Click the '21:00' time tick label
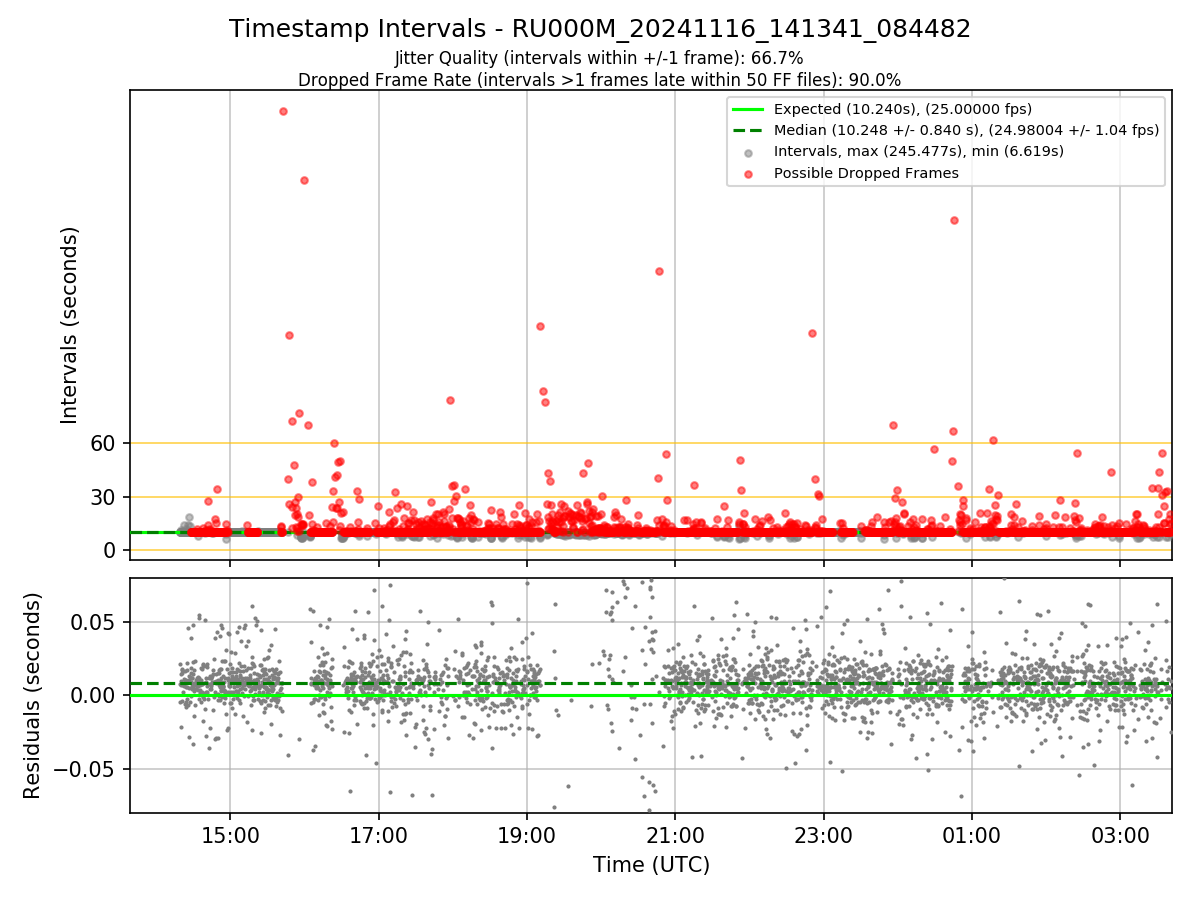 click(675, 834)
